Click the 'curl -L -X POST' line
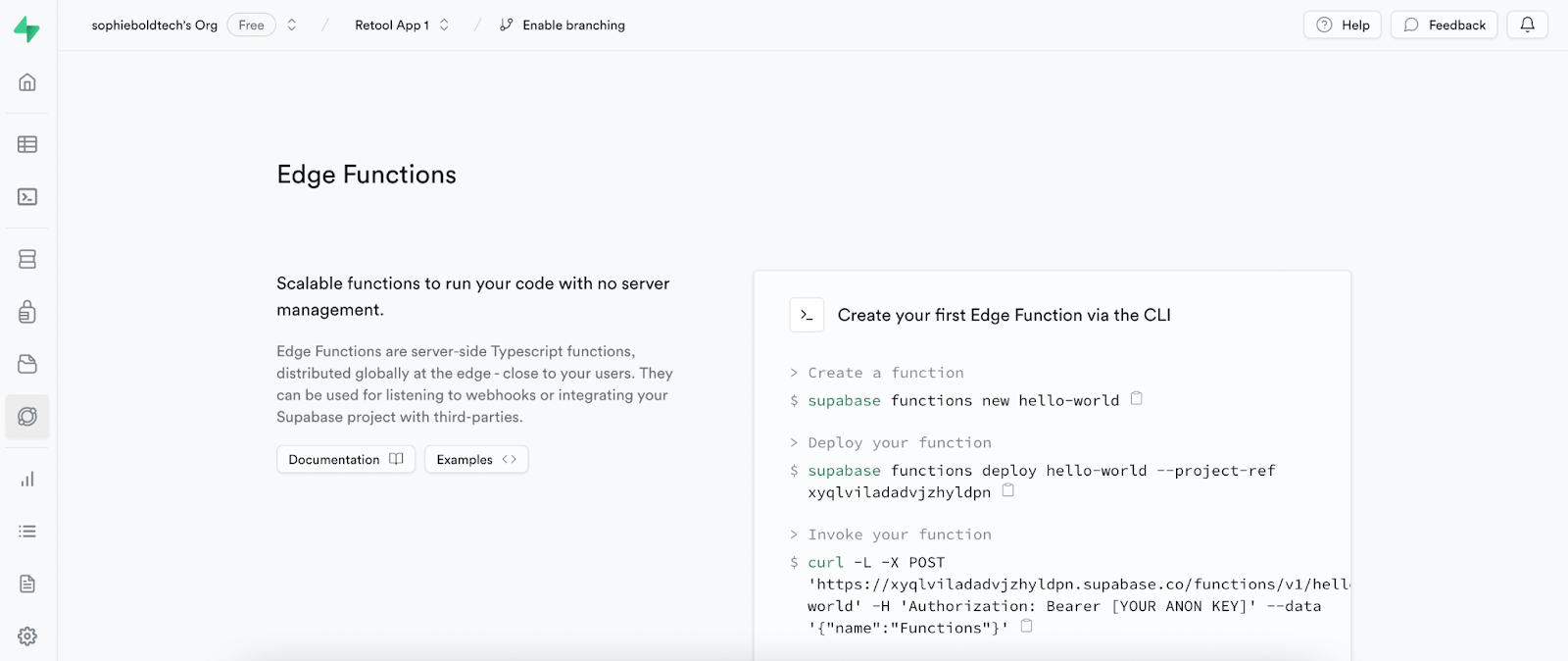 point(876,562)
